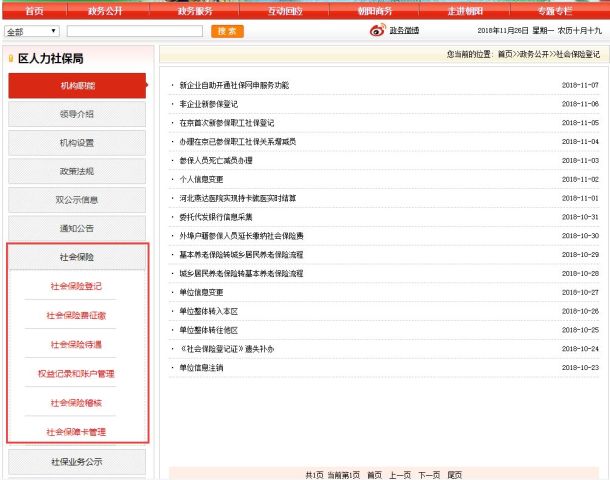Open article 基本养老保险转城乡居民养老保险流程
This screenshot has height=480, width=610.
coord(241,255)
